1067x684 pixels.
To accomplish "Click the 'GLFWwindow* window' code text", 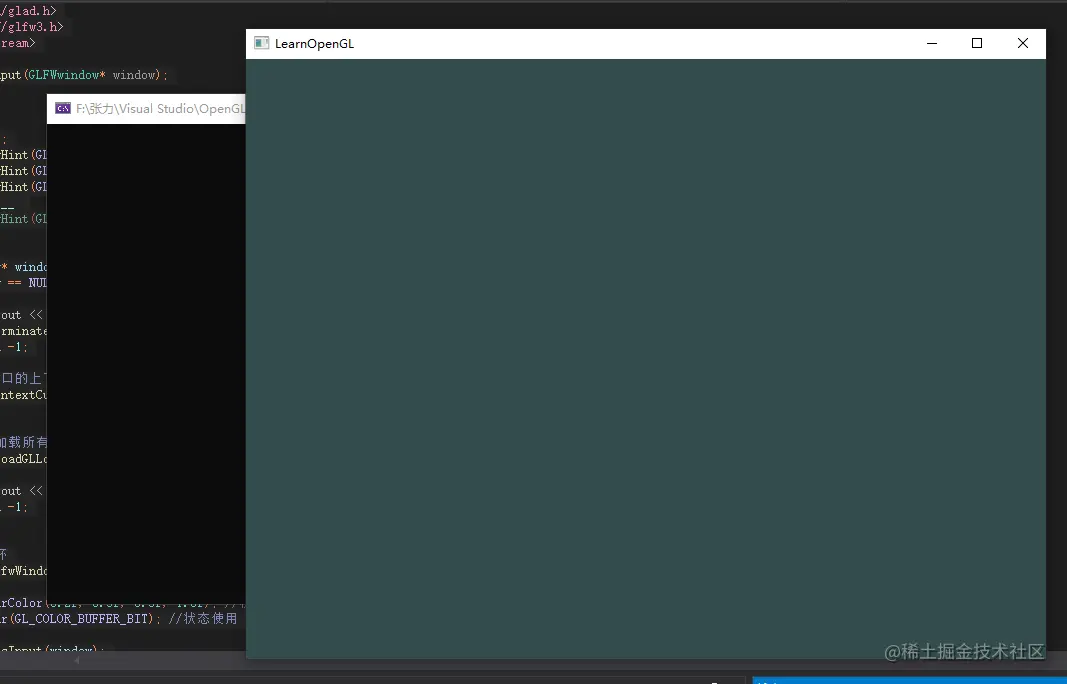I will 94,75.
